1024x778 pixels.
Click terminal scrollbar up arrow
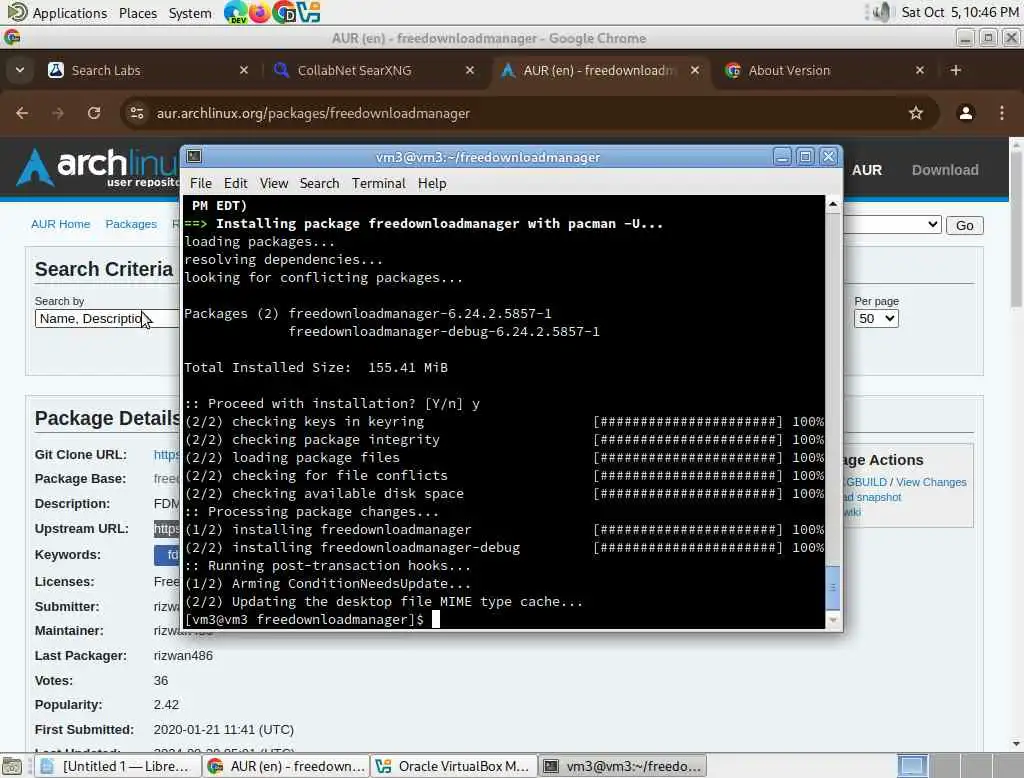[833, 204]
